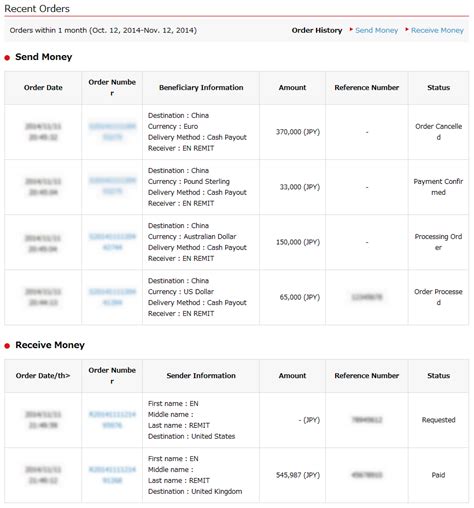The height and width of the screenshot is (508, 474).
Task: Open order number of the Australian Dollar order
Action: click(x=112, y=242)
